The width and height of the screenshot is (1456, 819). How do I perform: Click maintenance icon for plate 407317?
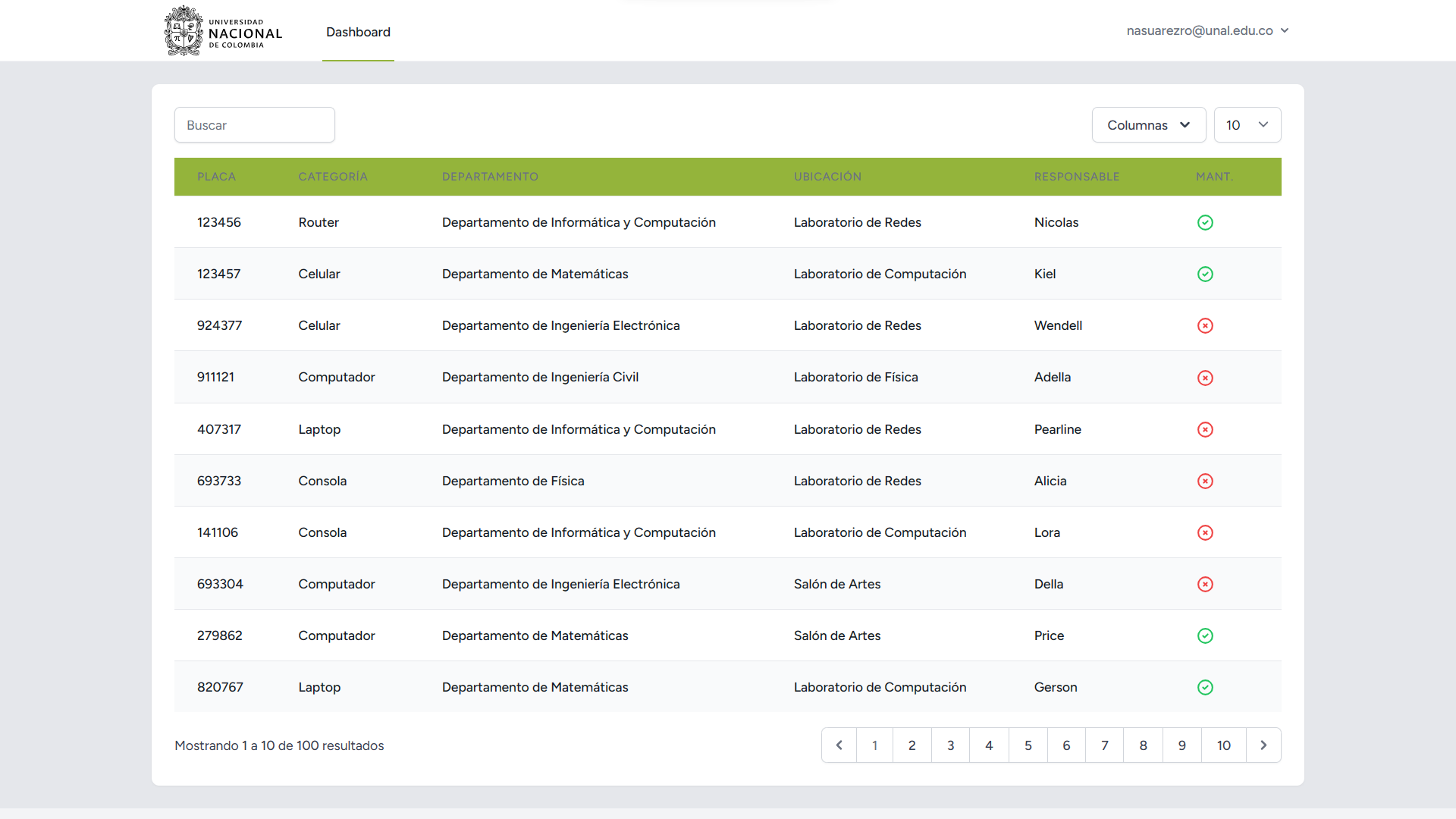pos(1205,429)
